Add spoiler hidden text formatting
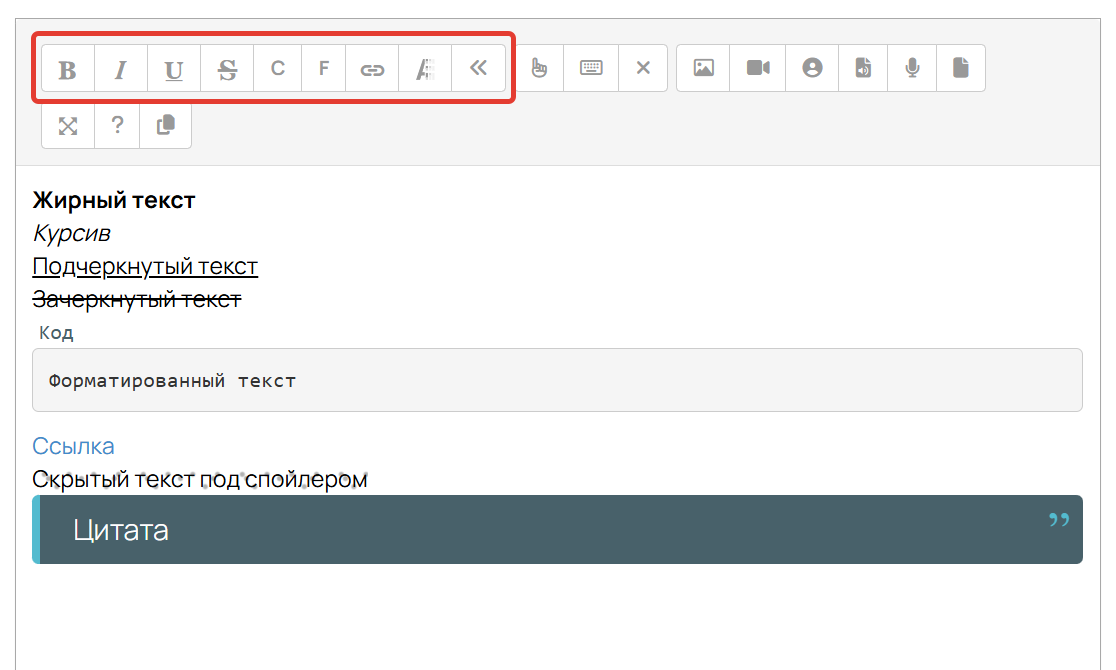This screenshot has height=670, width=1116. pos(425,68)
